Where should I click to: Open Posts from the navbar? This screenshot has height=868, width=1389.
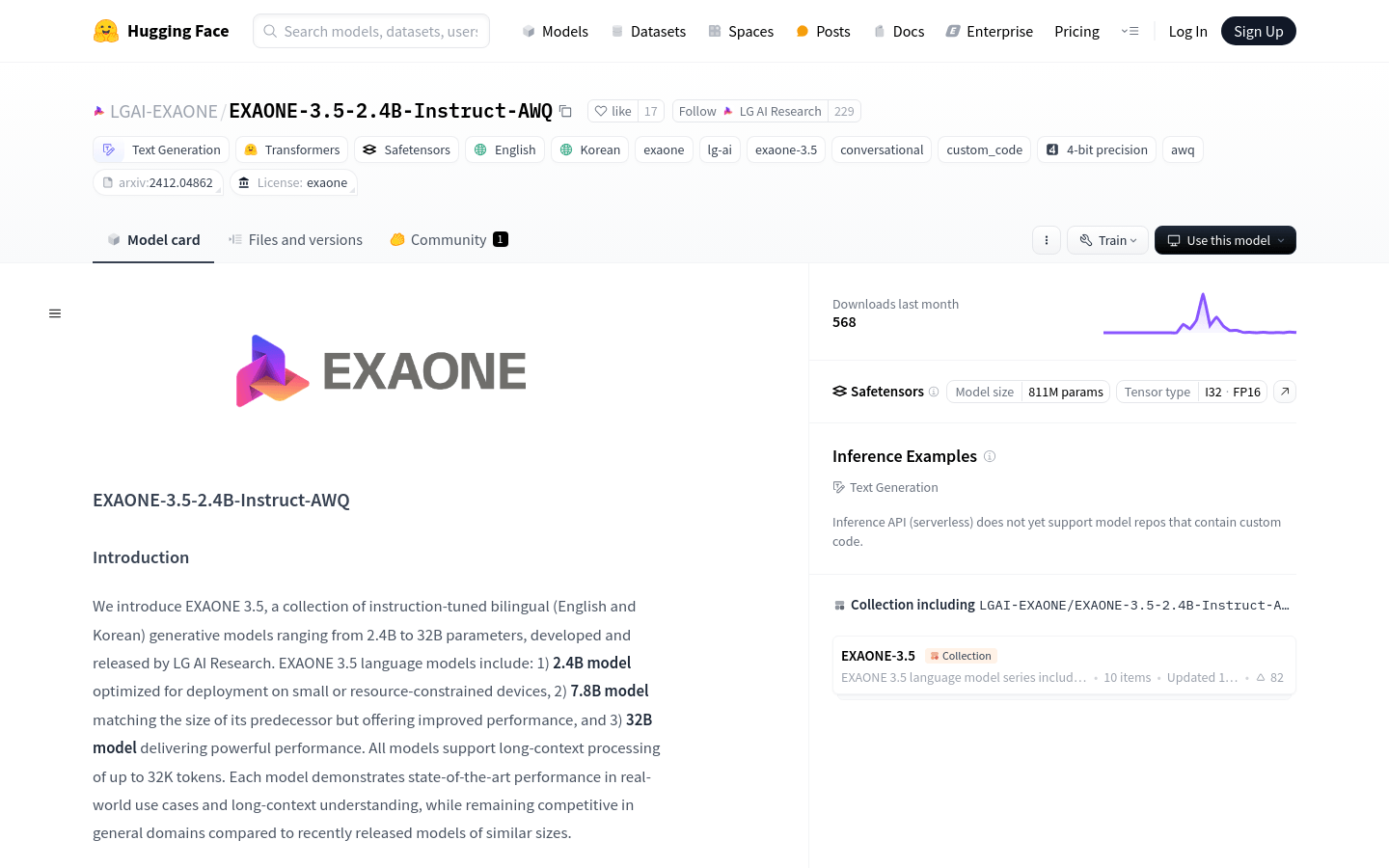[823, 31]
